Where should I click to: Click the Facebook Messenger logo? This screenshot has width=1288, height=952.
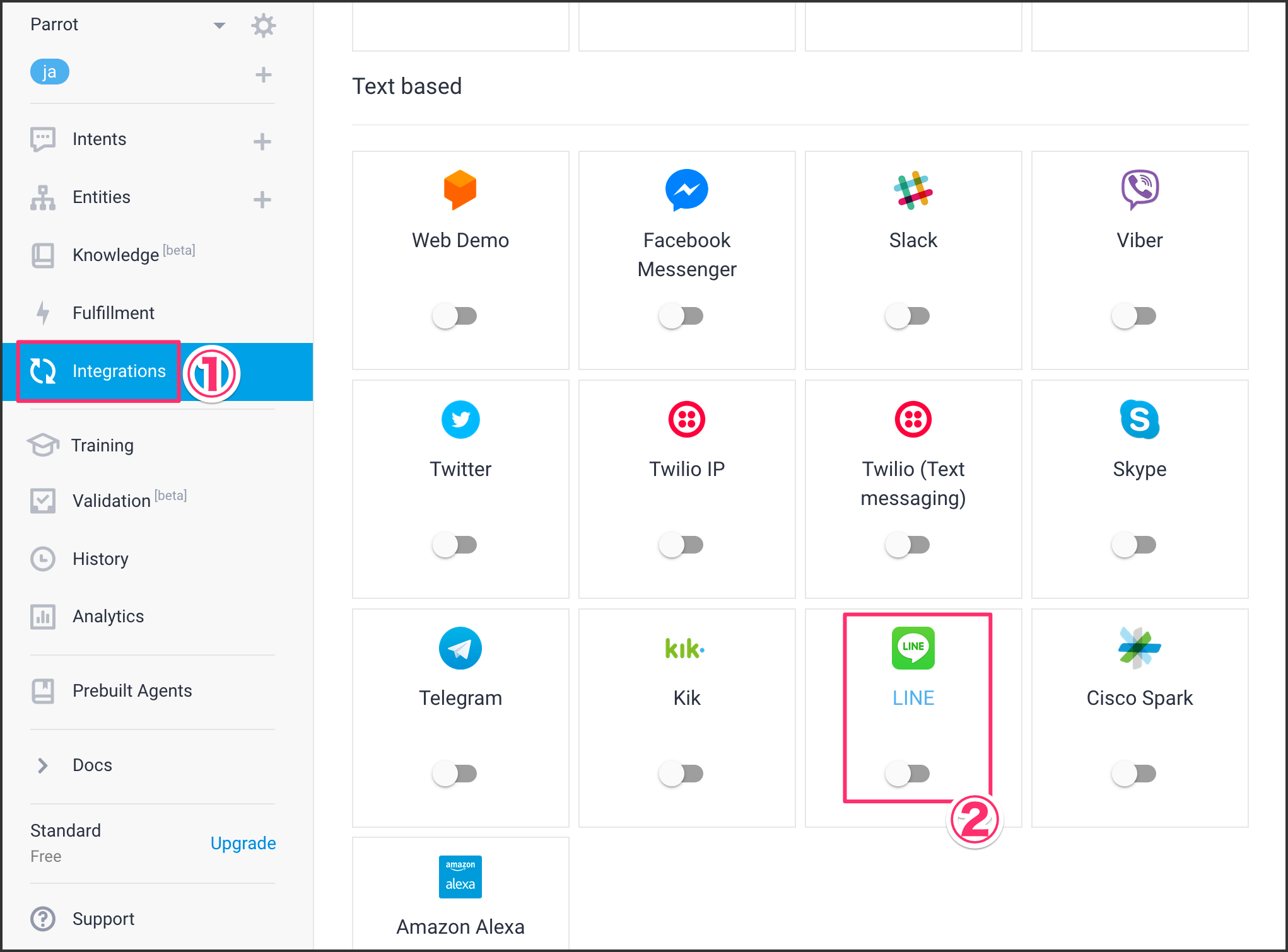pyautogui.click(x=686, y=190)
